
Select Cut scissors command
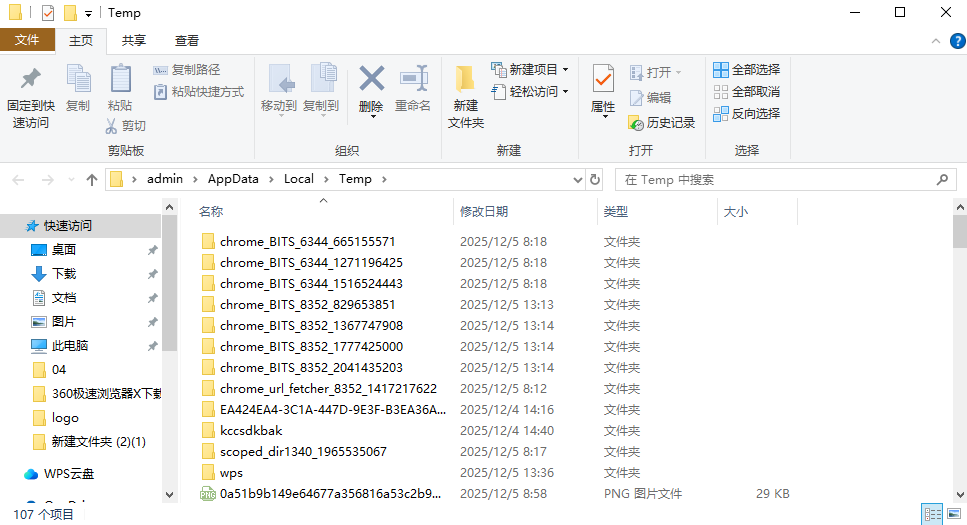tap(126, 126)
